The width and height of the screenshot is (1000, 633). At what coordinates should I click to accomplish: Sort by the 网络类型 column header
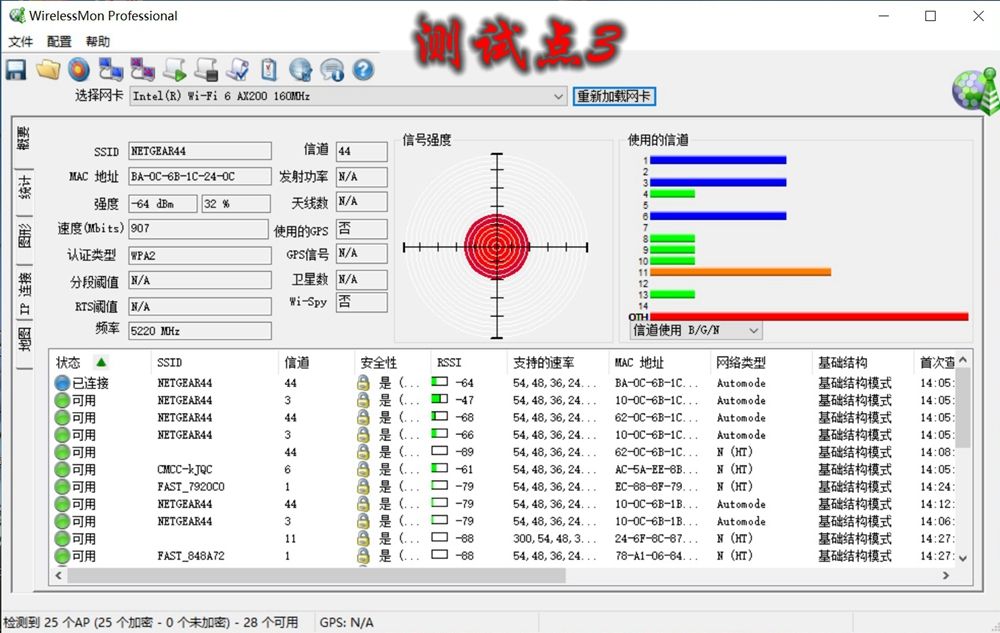coord(740,363)
